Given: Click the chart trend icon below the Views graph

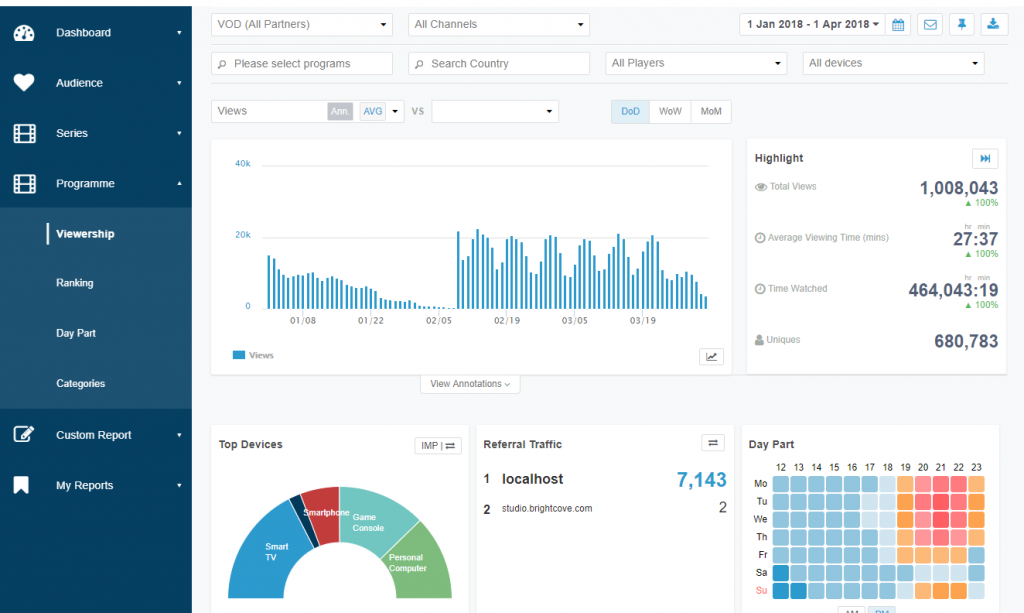Looking at the screenshot, I should coord(711,356).
